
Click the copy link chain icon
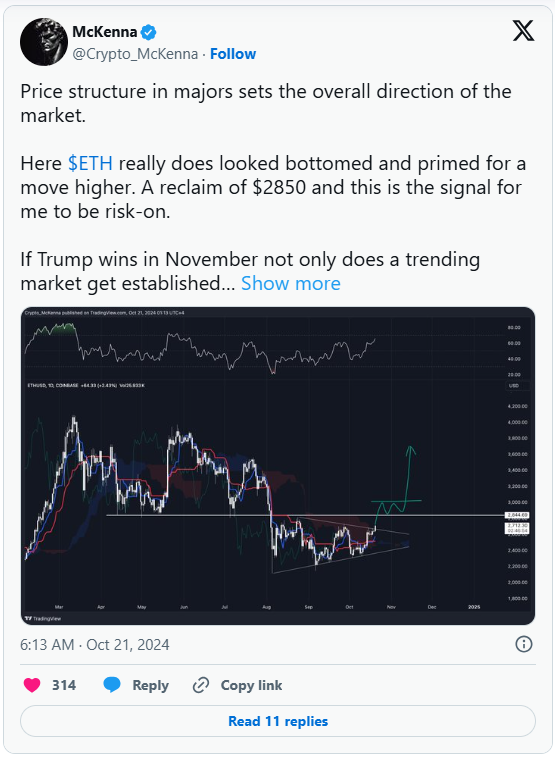[x=201, y=685]
